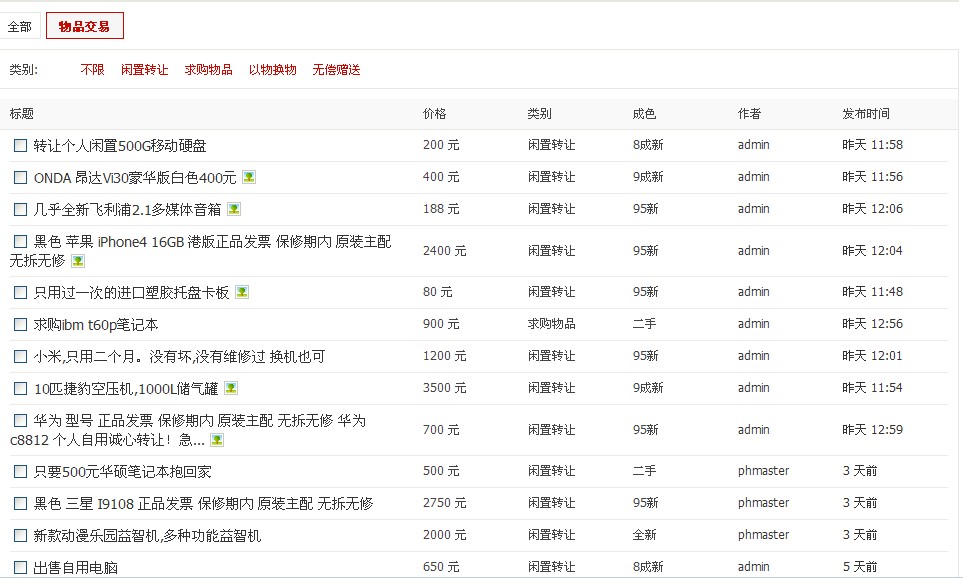This screenshot has width=963, height=578.
Task: Switch to the 全部 tab
Action: click(x=20, y=26)
